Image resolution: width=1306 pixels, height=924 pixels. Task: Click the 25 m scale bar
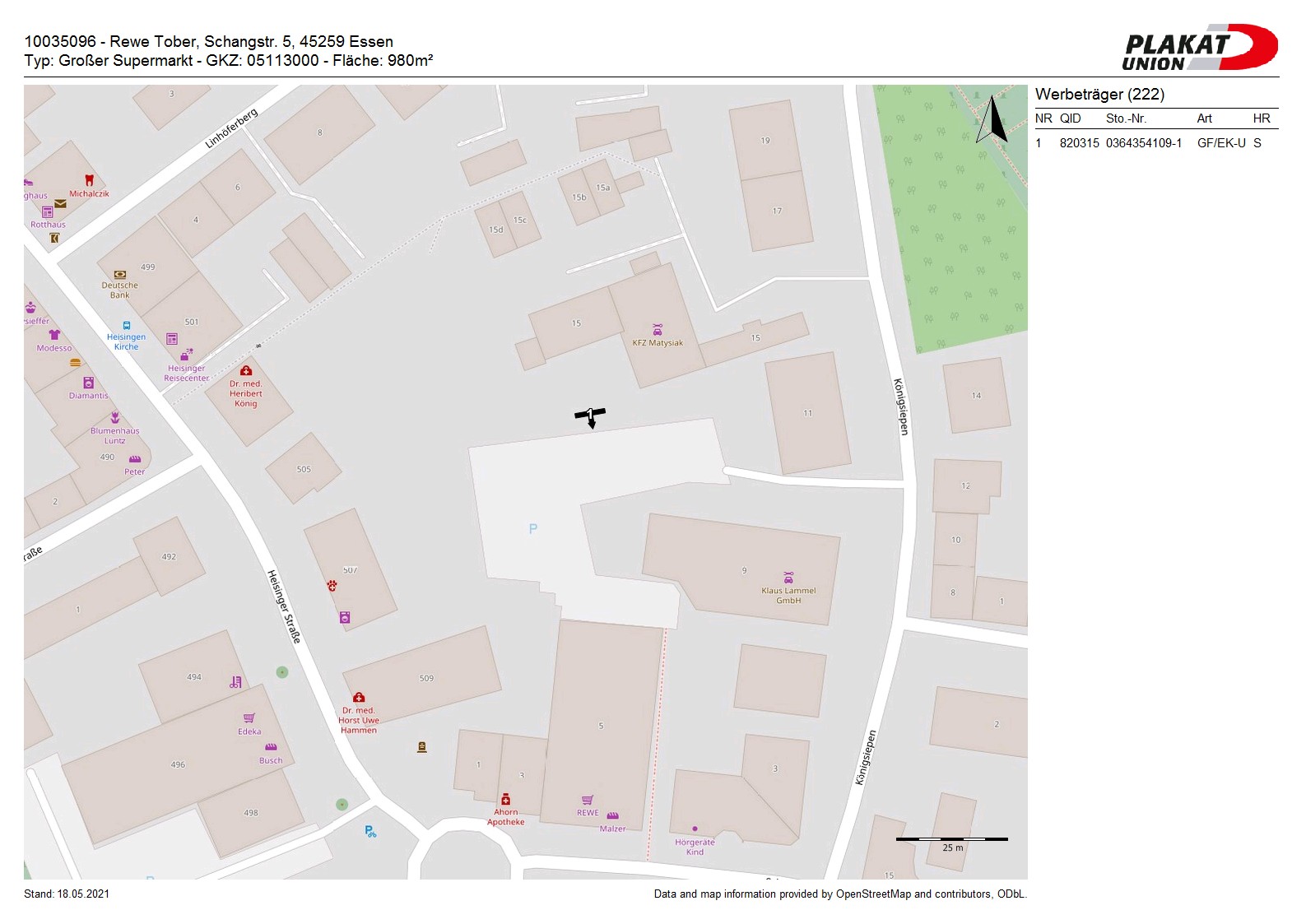point(951,839)
